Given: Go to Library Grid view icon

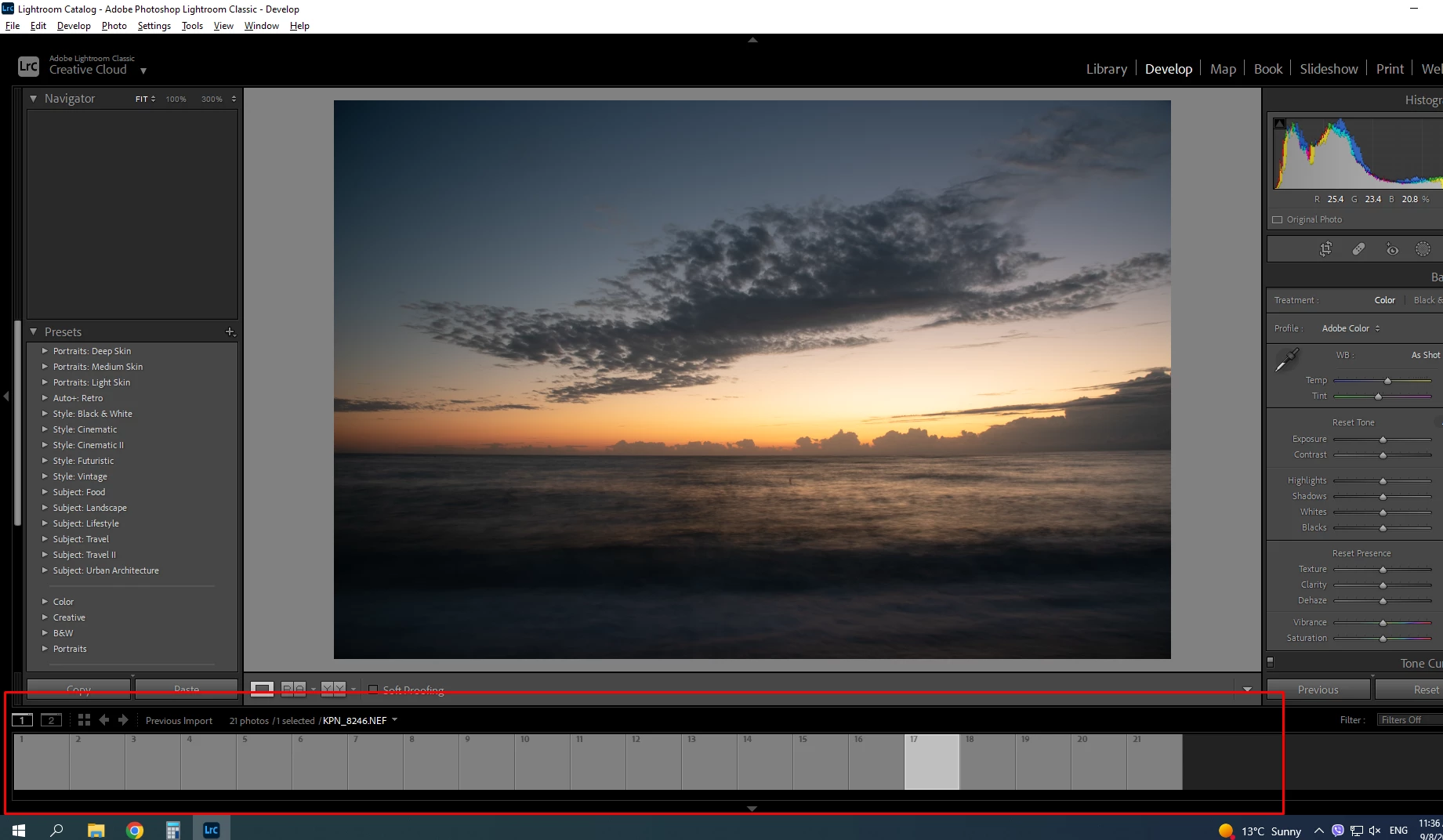Looking at the screenshot, I should [84, 720].
